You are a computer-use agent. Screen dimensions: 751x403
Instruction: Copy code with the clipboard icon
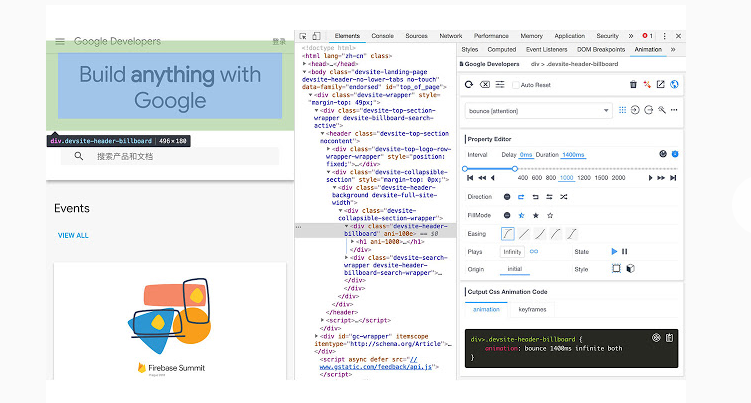click(670, 338)
